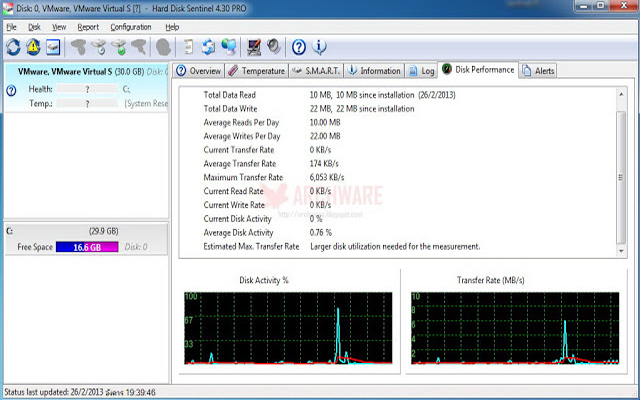Click 'Larger disk utilization needed' message text
This screenshot has height=400, width=640.
(395, 247)
